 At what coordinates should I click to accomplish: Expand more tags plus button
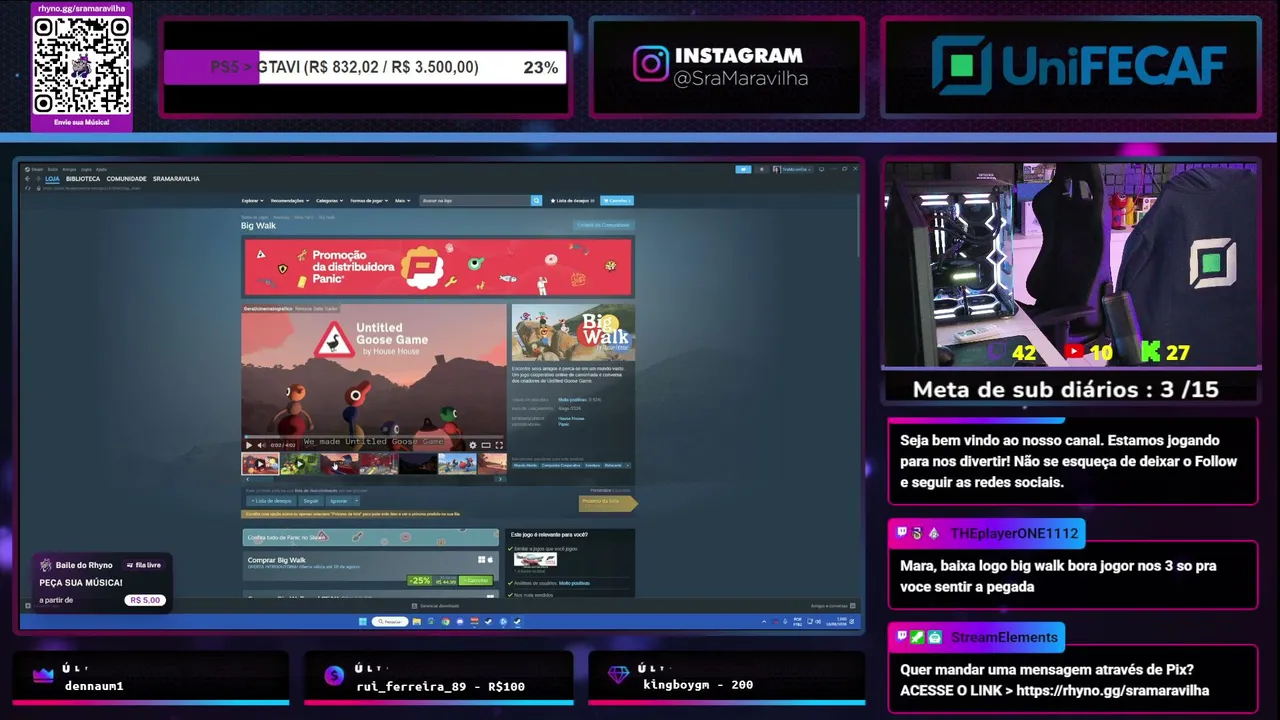pos(628,465)
